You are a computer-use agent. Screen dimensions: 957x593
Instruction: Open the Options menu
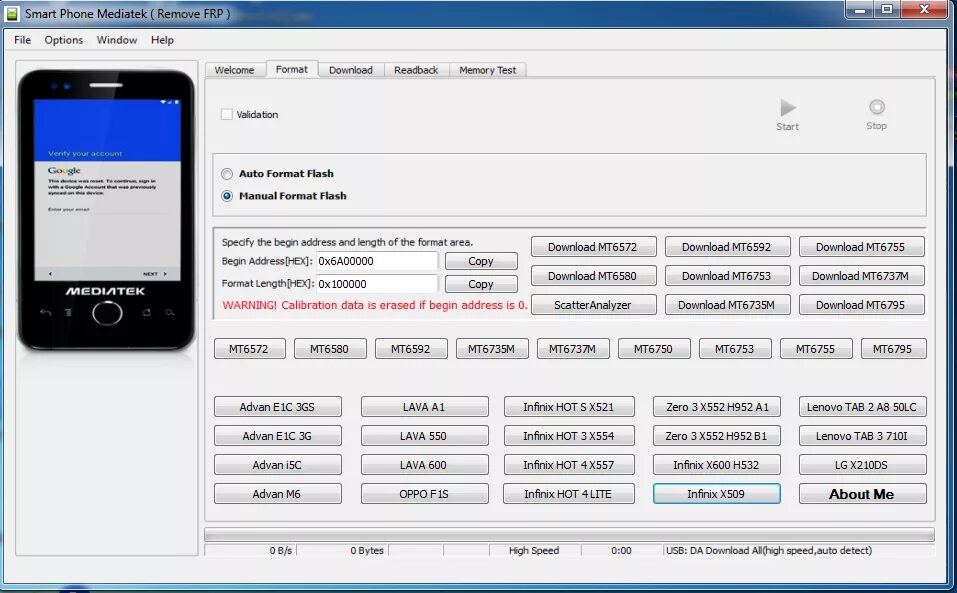click(x=63, y=40)
